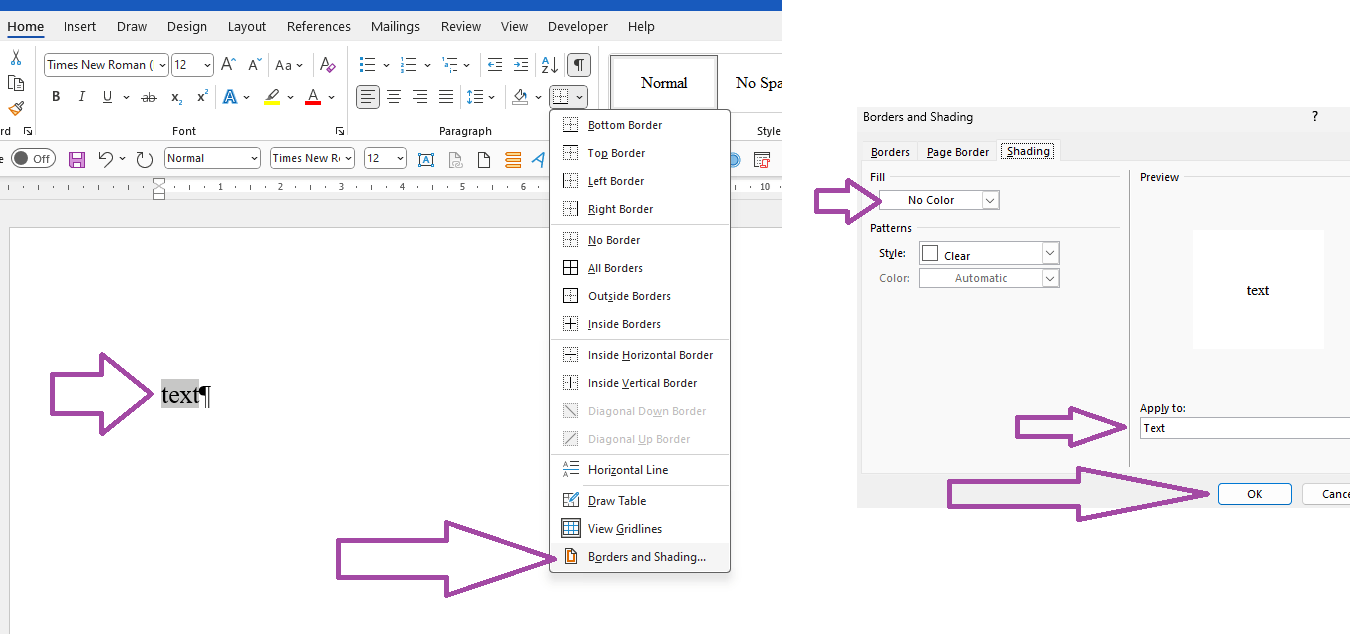Center the text
Image resolution: width=1350 pixels, height=634 pixels.
tap(394, 97)
